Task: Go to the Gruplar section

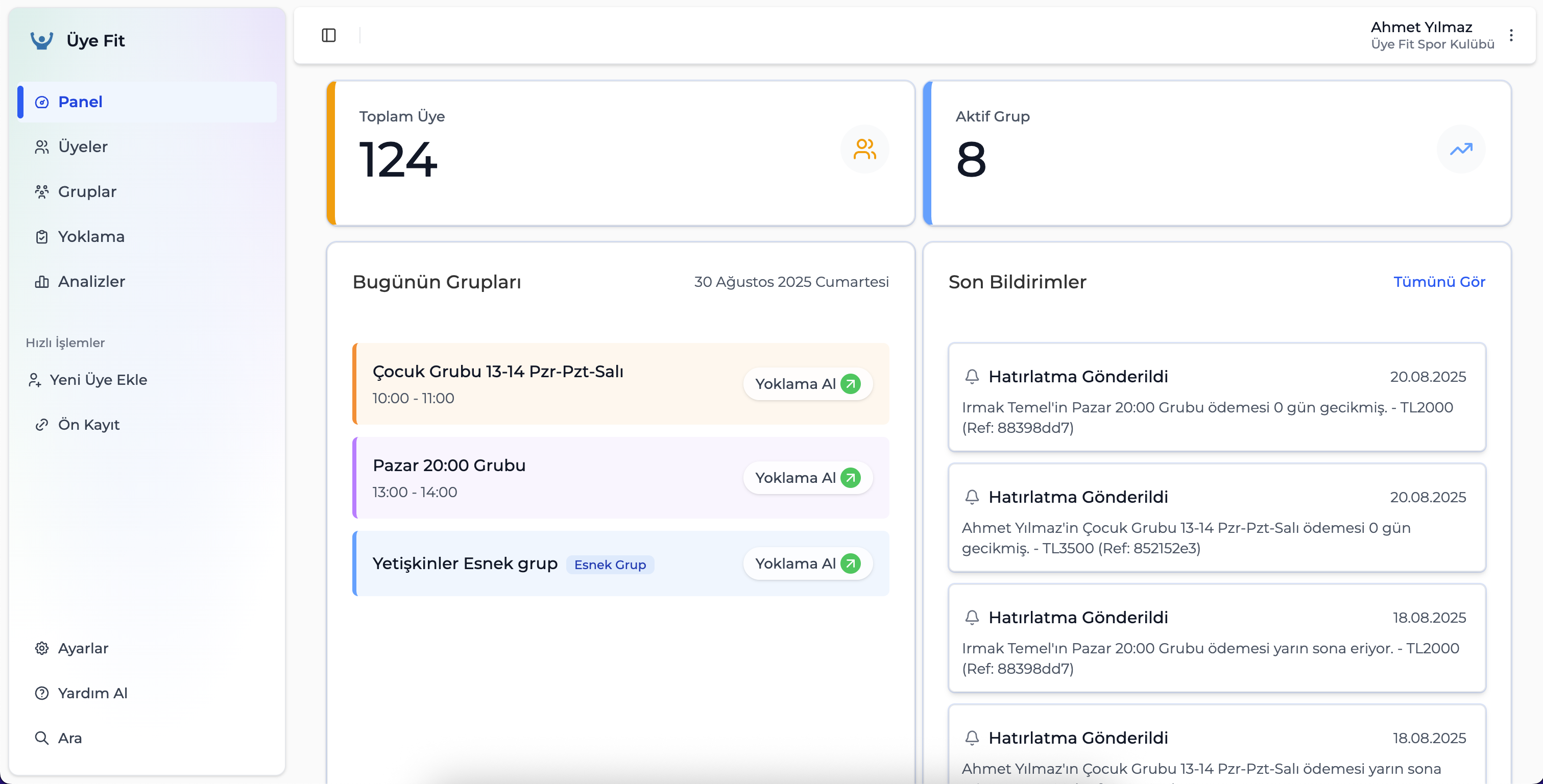Action: pos(87,191)
